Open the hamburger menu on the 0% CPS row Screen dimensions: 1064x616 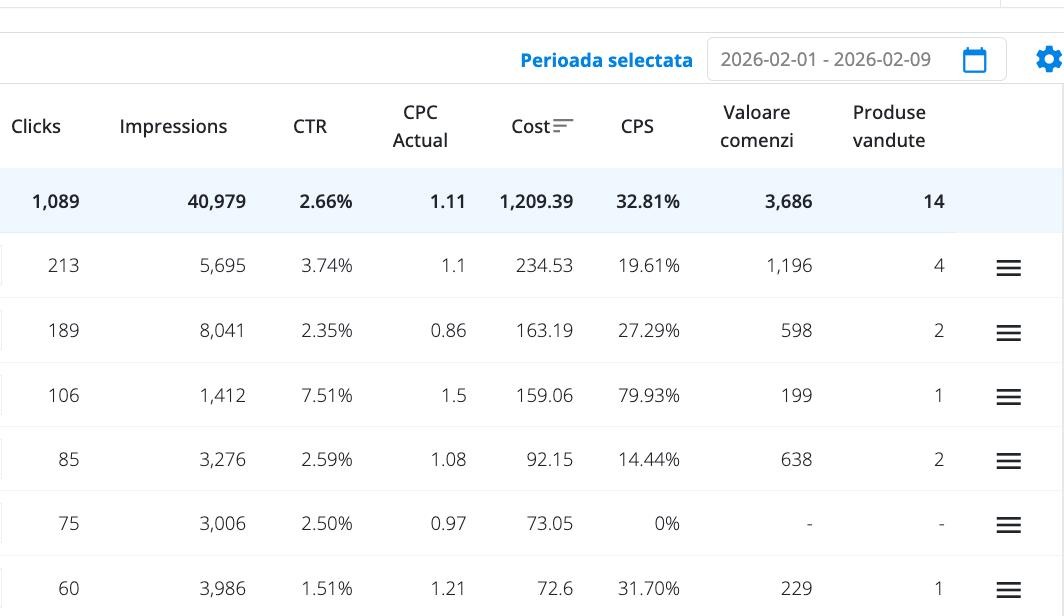coord(1008,524)
